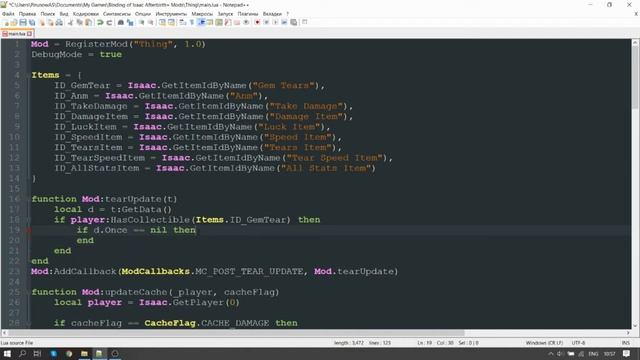Viewport: 640px width, 360px height.
Task: Start macro recording with red dot
Action: pyautogui.click(x=258, y=22)
